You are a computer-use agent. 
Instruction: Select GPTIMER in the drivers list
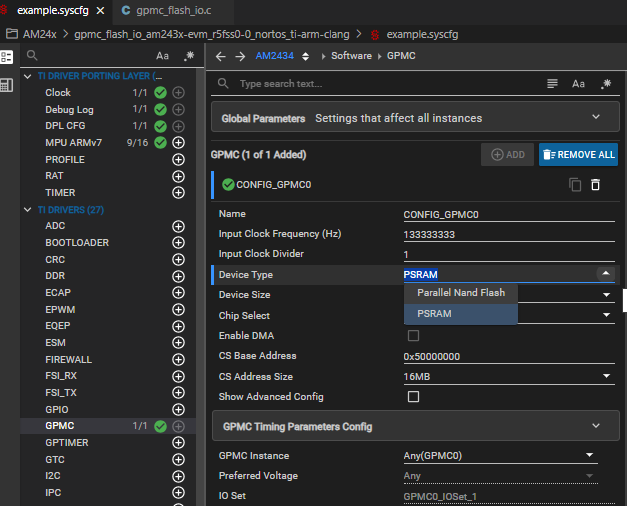[x=67, y=443]
